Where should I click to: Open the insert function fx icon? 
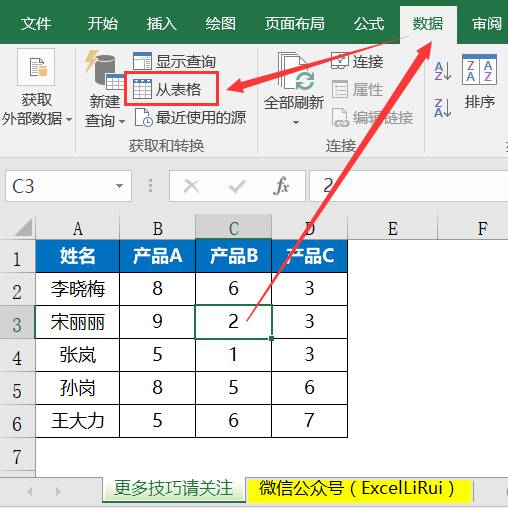[281, 186]
